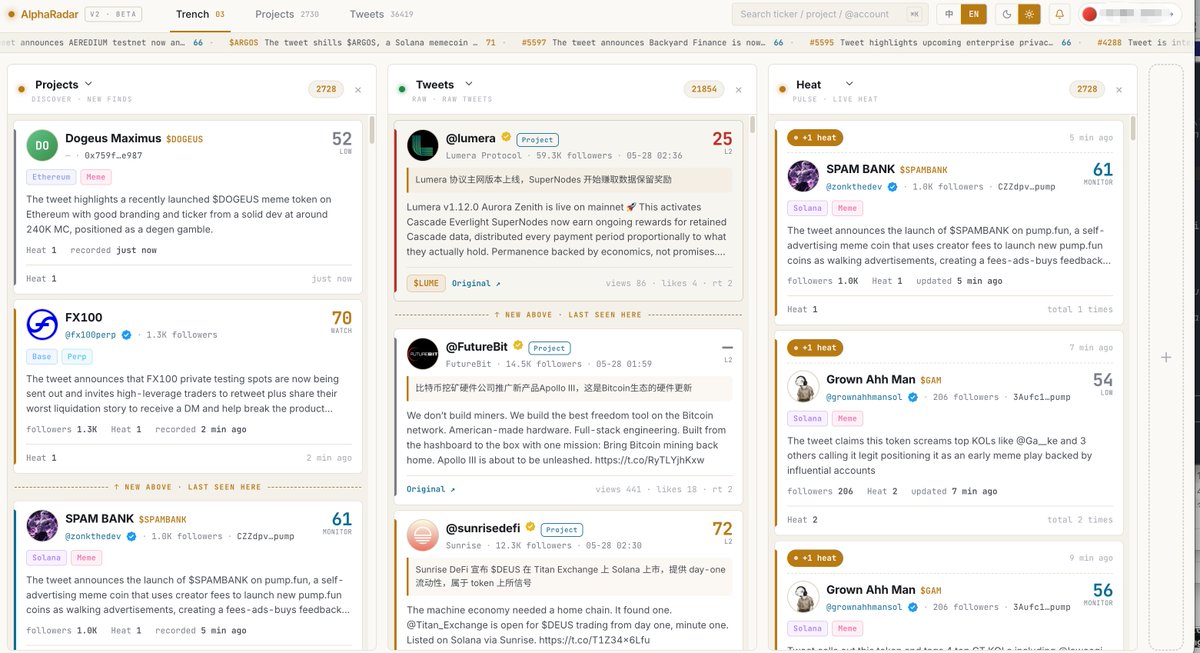Viewport: 1200px width, 653px height.
Task: Enable light mode sun toggle
Action: (1029, 14)
